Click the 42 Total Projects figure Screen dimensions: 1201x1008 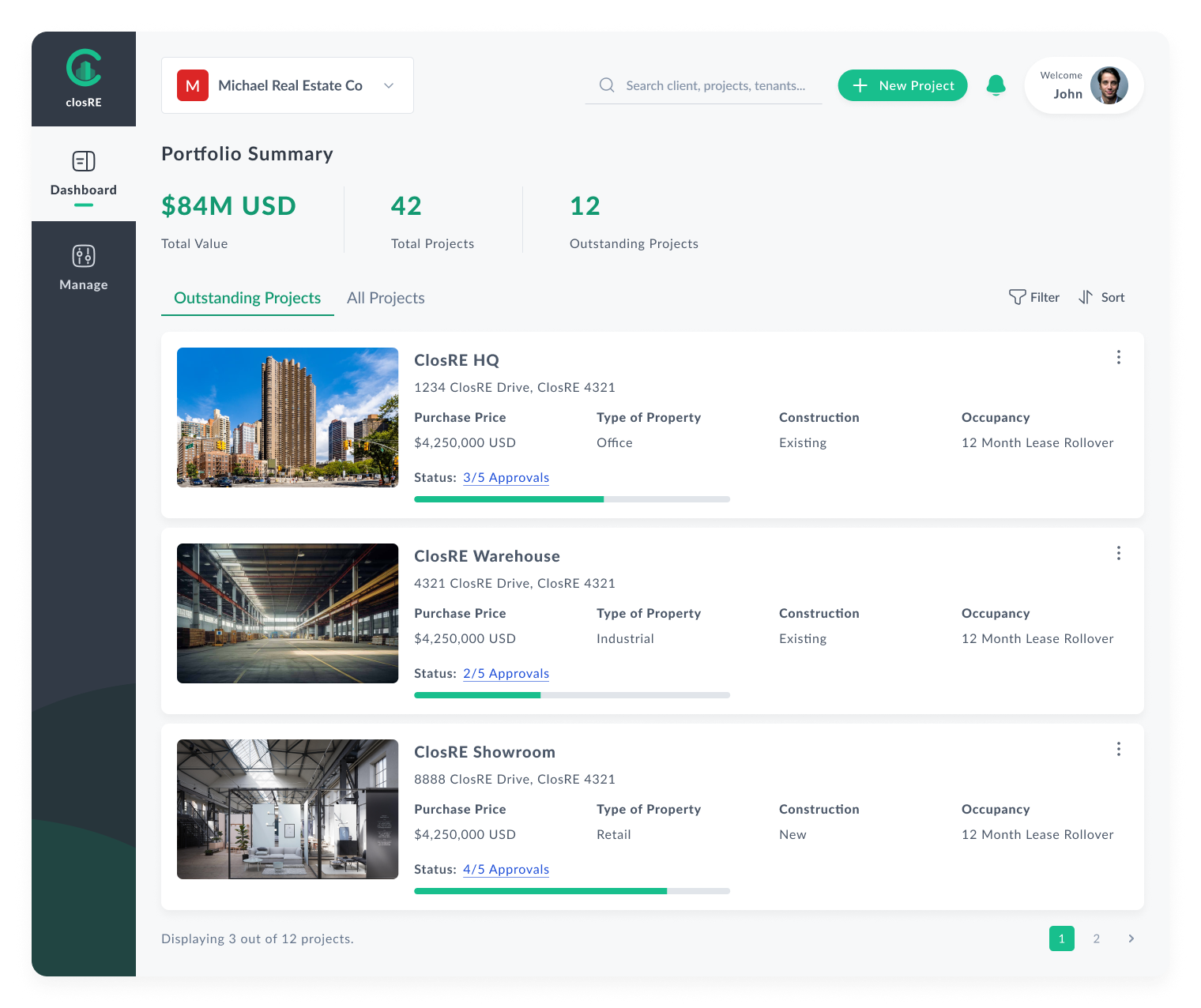(x=407, y=205)
